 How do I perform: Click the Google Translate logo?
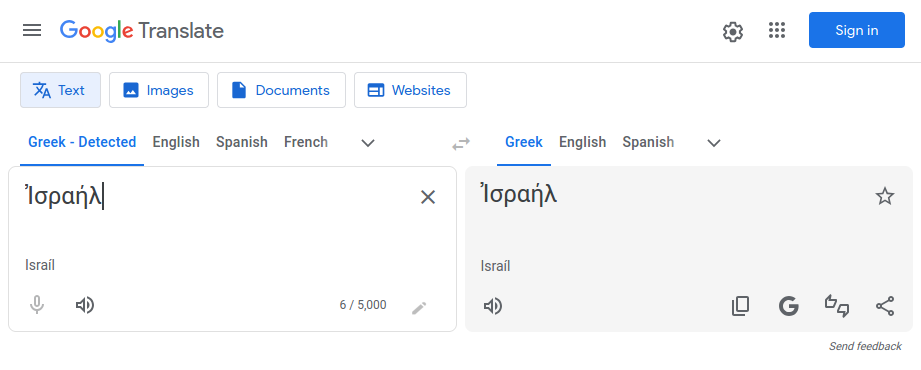142,31
